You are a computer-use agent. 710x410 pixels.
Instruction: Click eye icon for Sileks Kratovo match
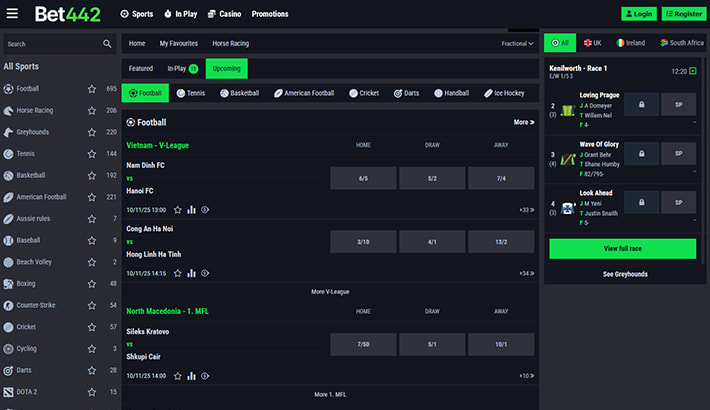point(205,376)
